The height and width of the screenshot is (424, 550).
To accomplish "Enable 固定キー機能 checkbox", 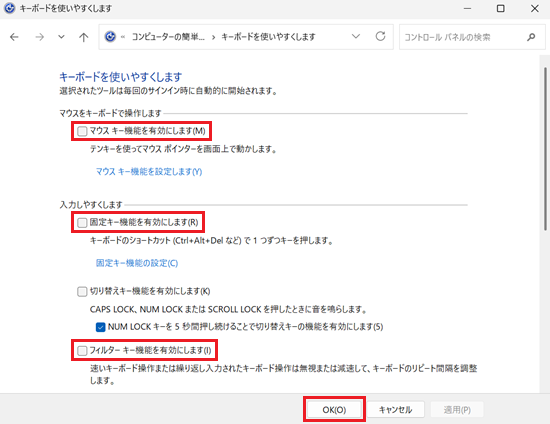I will 82,223.
